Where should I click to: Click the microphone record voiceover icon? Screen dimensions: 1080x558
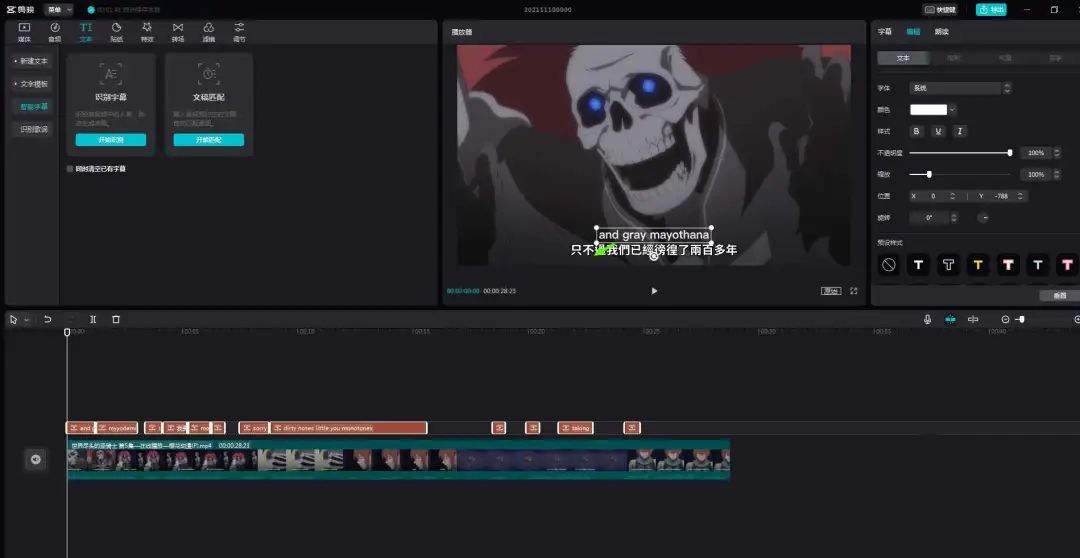click(927, 320)
